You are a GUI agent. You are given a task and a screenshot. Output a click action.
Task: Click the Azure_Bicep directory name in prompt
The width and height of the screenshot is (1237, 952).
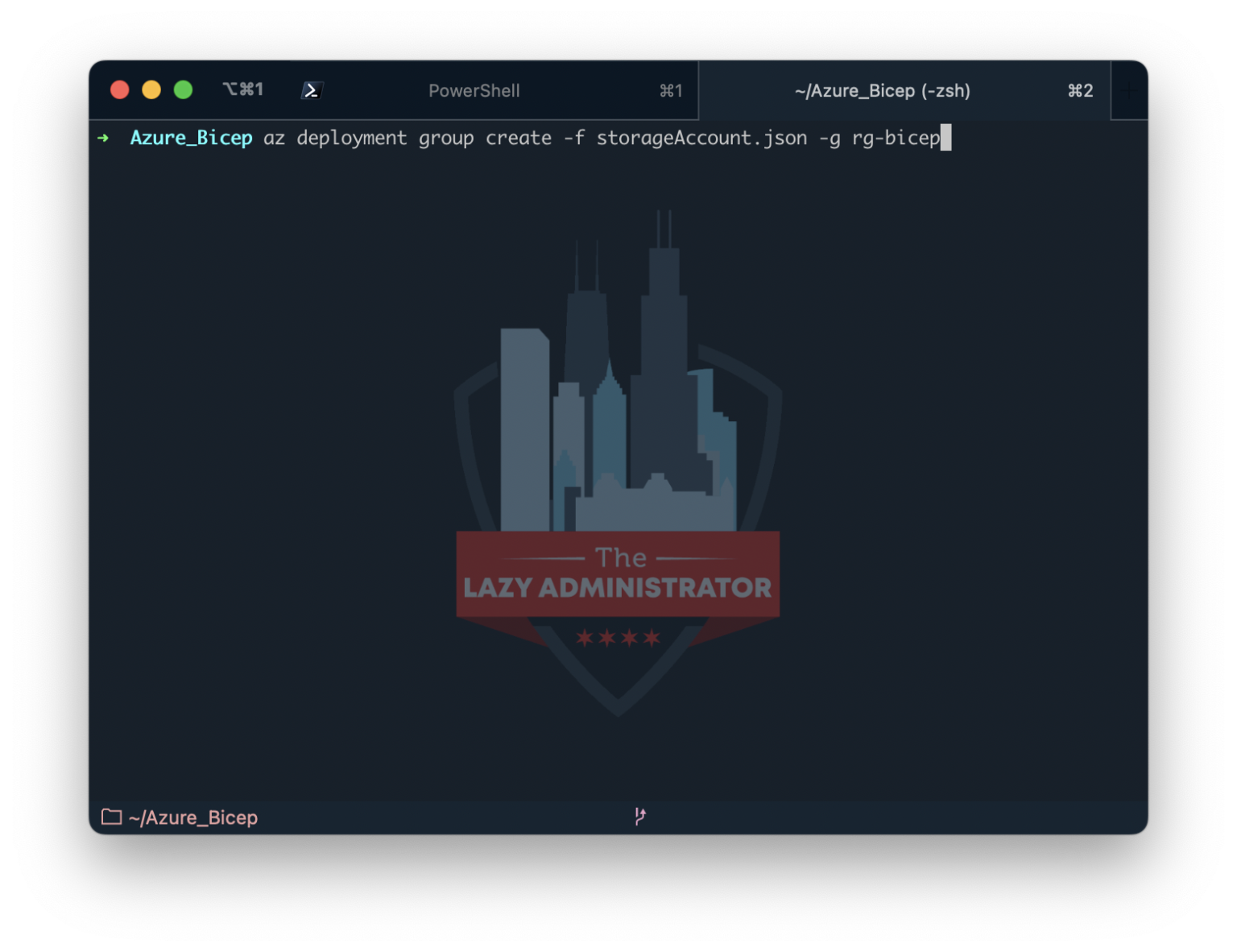click(192, 138)
